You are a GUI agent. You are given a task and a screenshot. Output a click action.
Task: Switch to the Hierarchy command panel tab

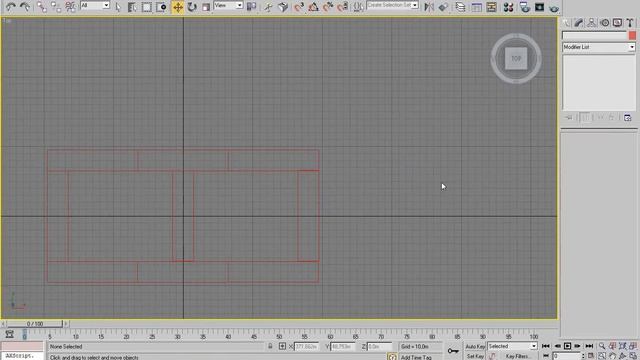pos(591,23)
